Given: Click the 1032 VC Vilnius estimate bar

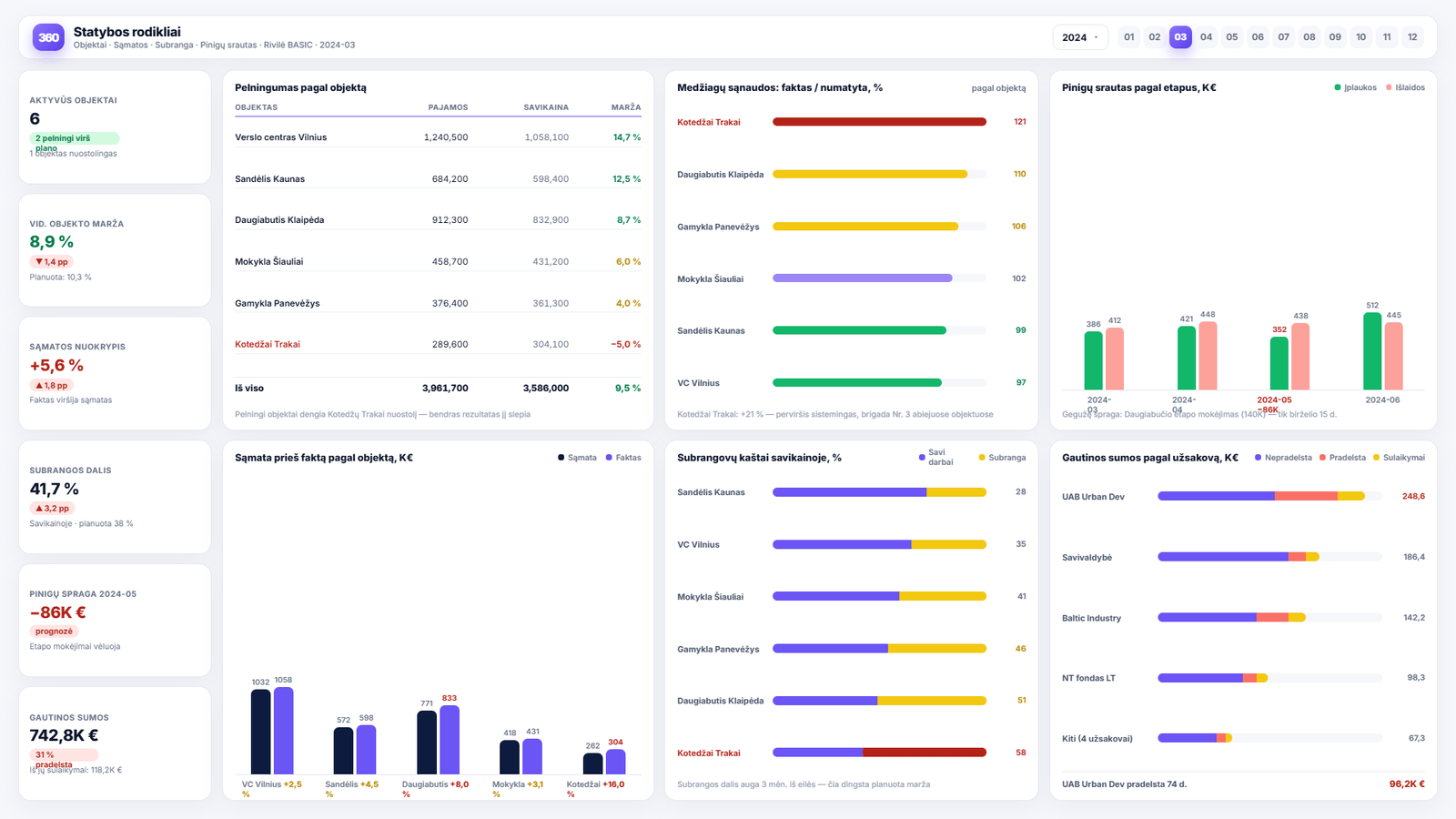Looking at the screenshot, I should [x=260, y=732].
